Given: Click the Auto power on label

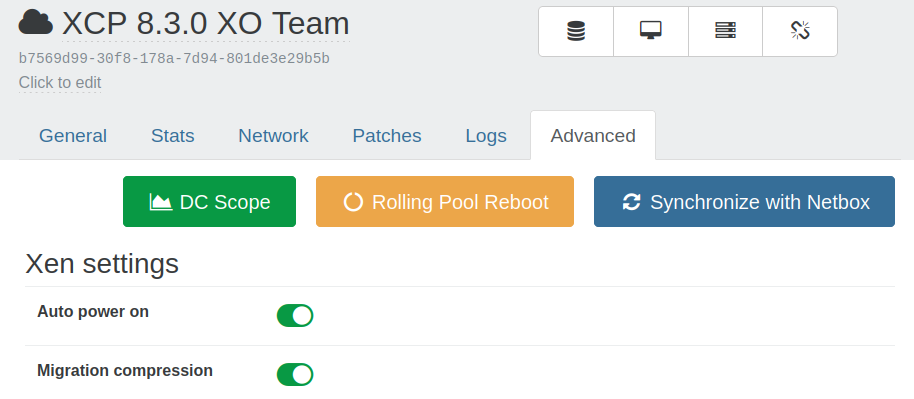Looking at the screenshot, I should [x=93, y=312].
